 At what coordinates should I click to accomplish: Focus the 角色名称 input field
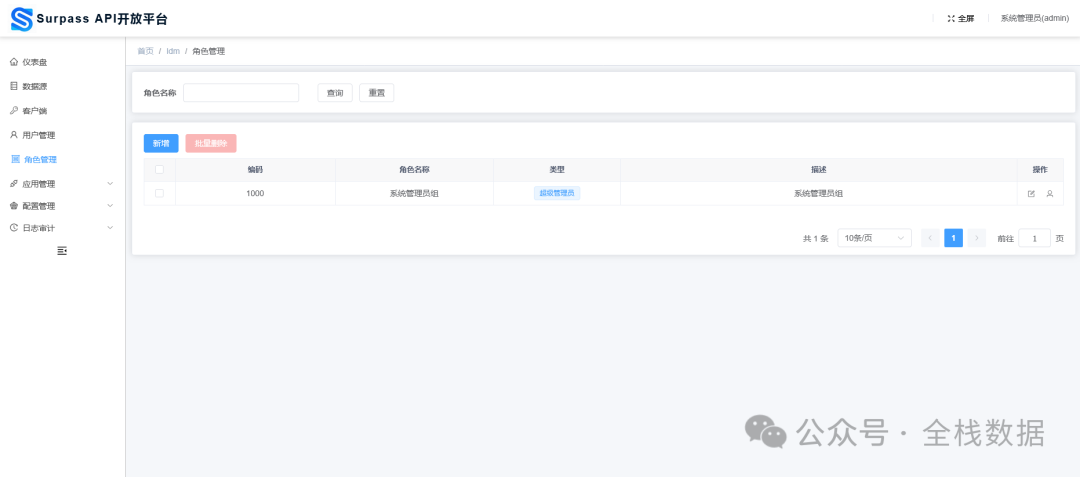tap(241, 93)
